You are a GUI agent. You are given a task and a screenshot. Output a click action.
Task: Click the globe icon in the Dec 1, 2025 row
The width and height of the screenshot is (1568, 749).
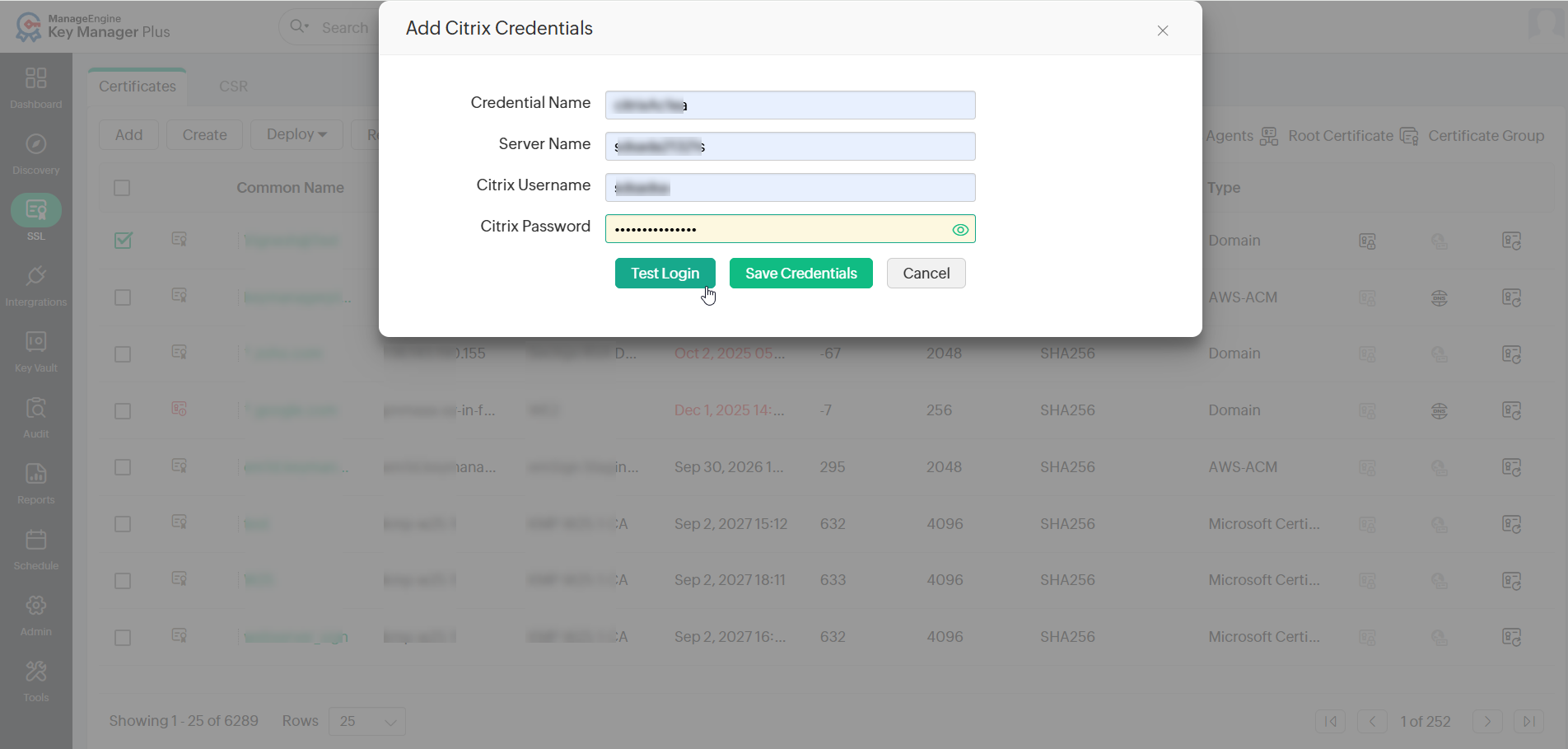pos(1440,411)
